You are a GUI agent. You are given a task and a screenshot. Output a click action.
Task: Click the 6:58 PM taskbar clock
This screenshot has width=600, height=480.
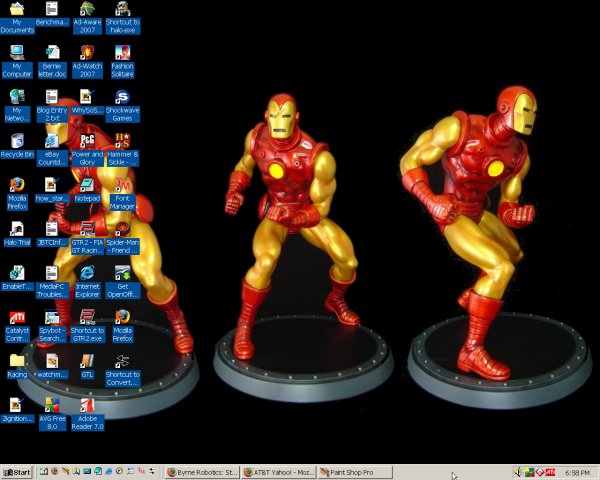[x=577, y=473]
